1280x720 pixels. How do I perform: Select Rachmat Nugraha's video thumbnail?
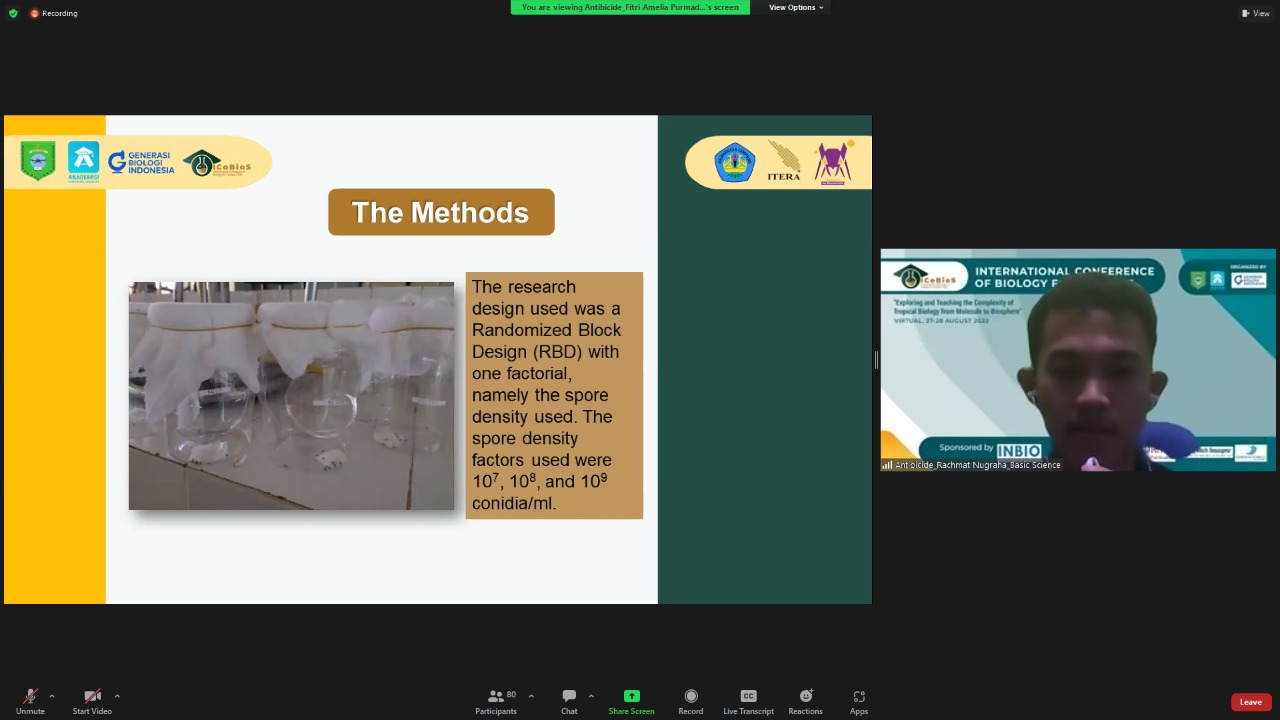click(1078, 360)
